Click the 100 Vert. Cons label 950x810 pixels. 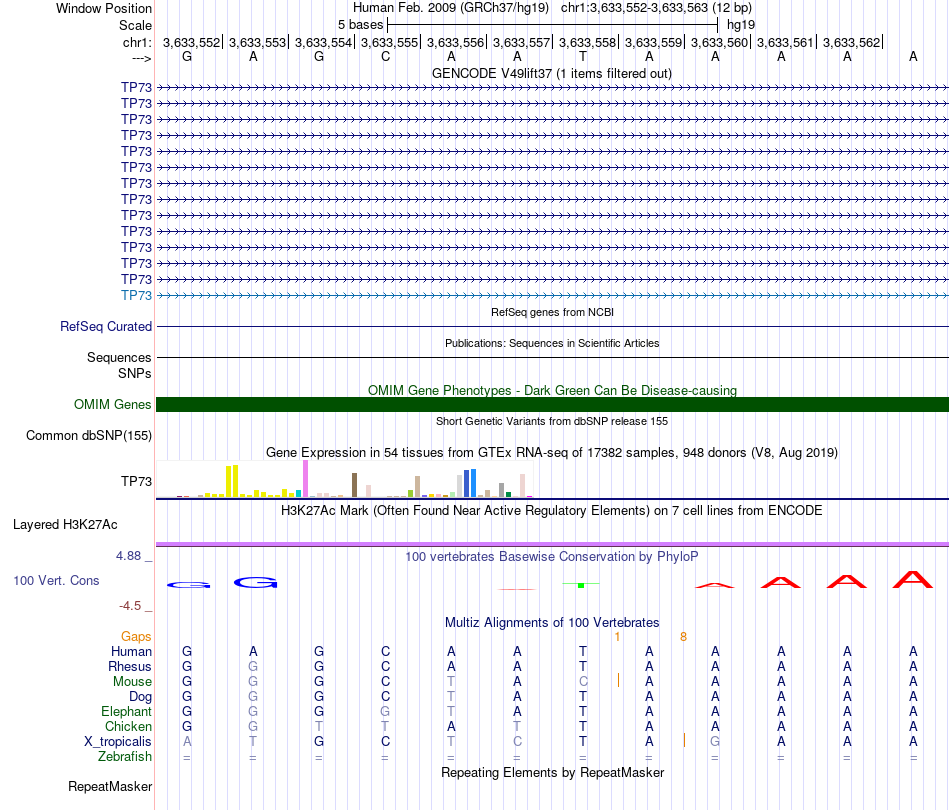click(56, 580)
